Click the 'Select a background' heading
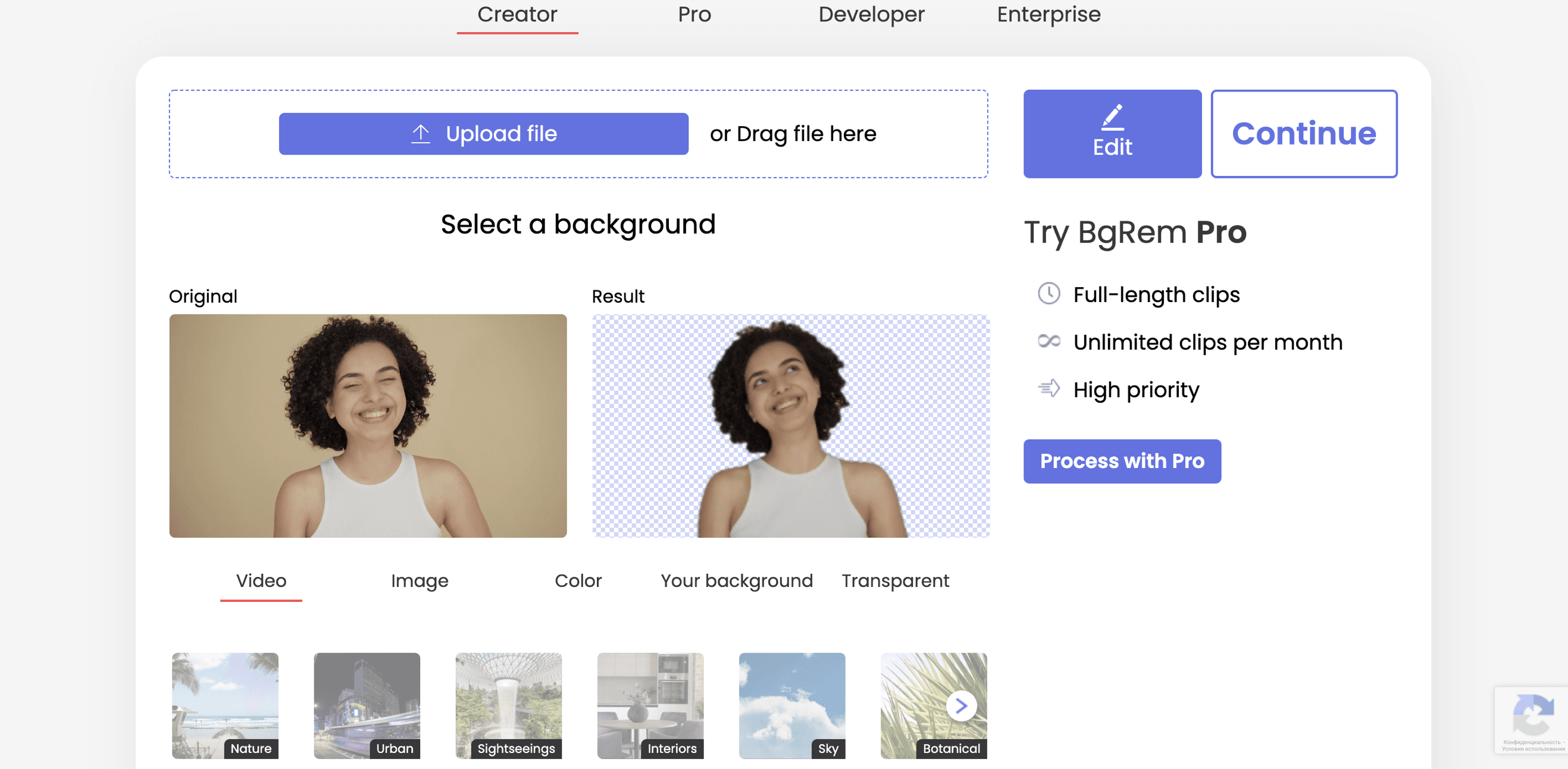The height and width of the screenshot is (769, 1568). point(578,224)
